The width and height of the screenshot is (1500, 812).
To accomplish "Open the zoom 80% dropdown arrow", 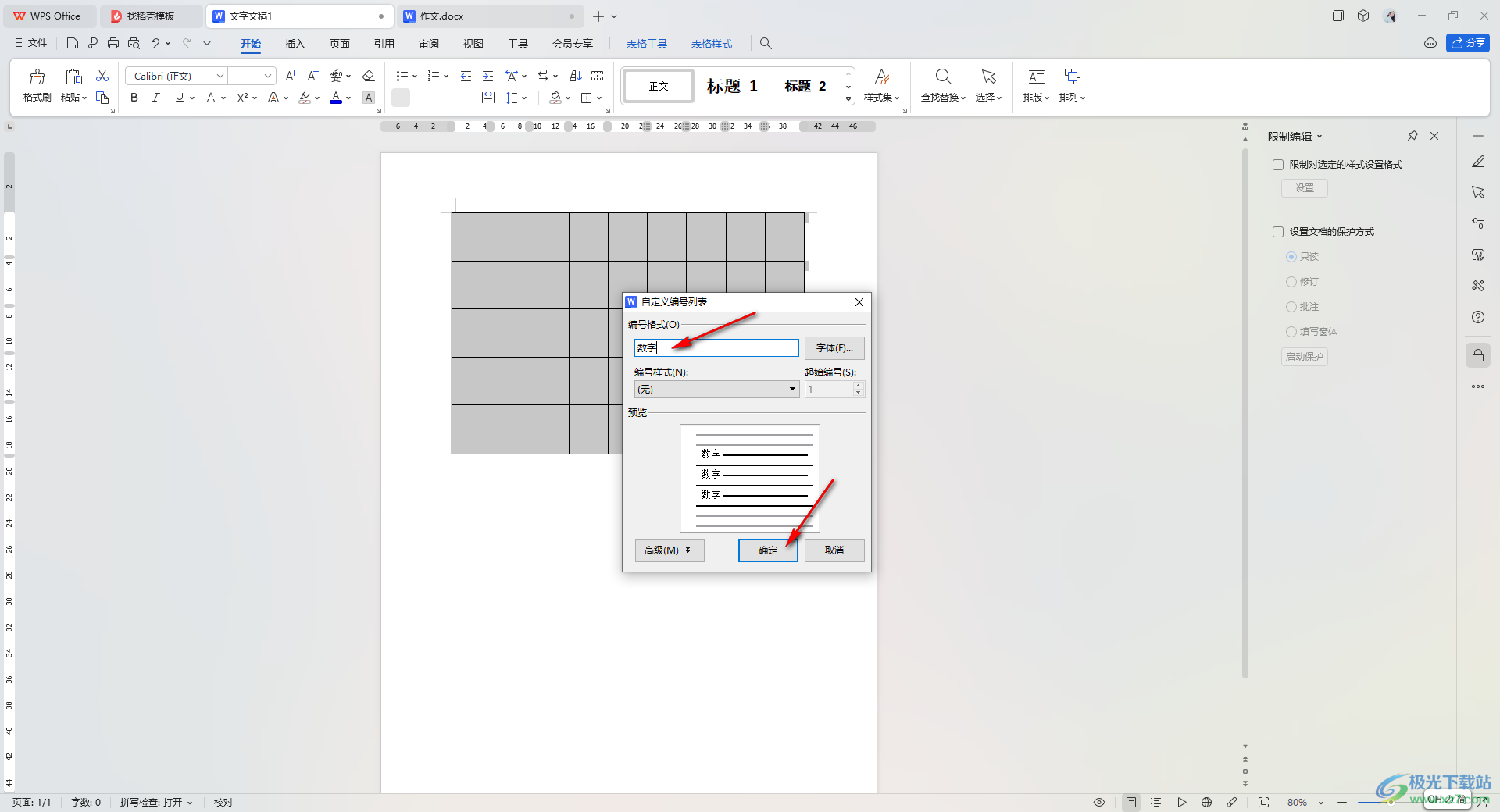I will (1321, 803).
